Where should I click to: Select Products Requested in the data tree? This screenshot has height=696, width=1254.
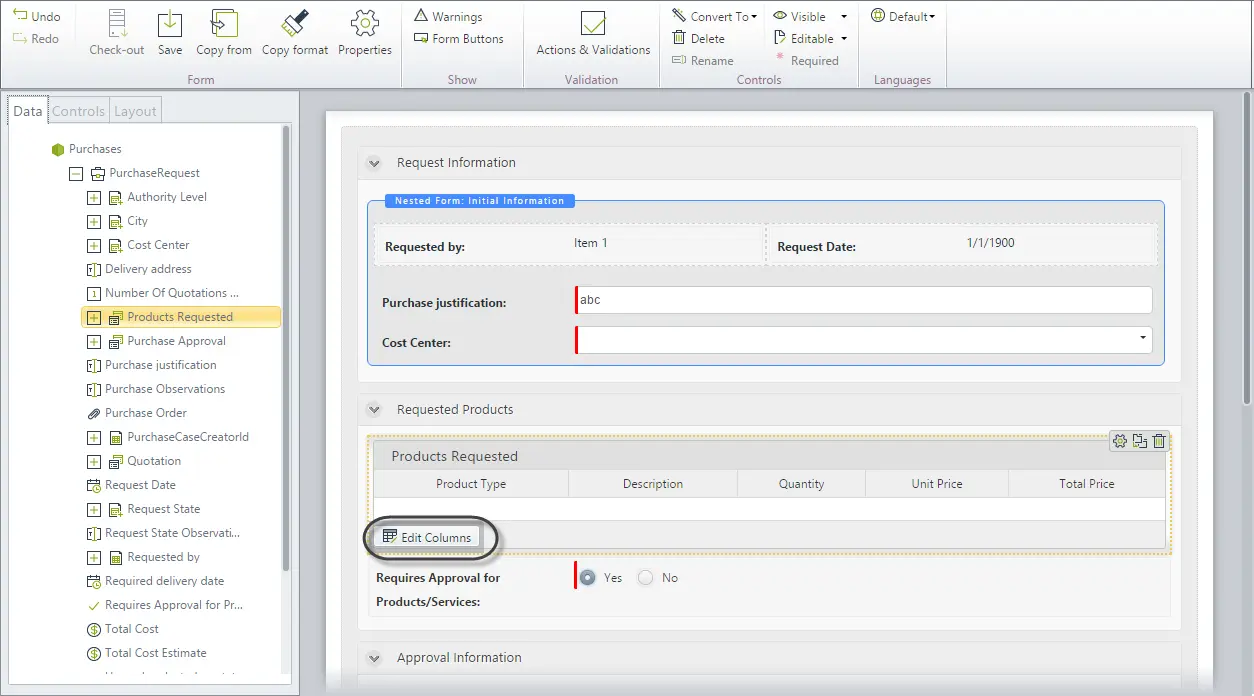181,317
